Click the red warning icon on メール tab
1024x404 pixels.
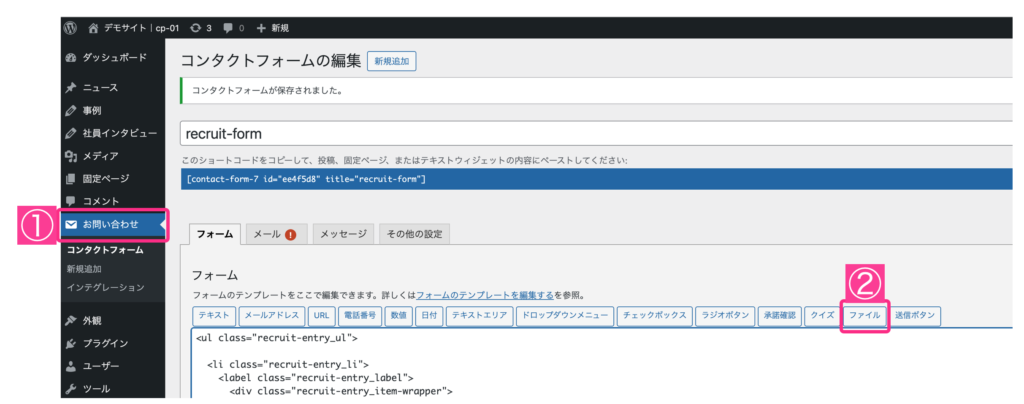point(291,235)
